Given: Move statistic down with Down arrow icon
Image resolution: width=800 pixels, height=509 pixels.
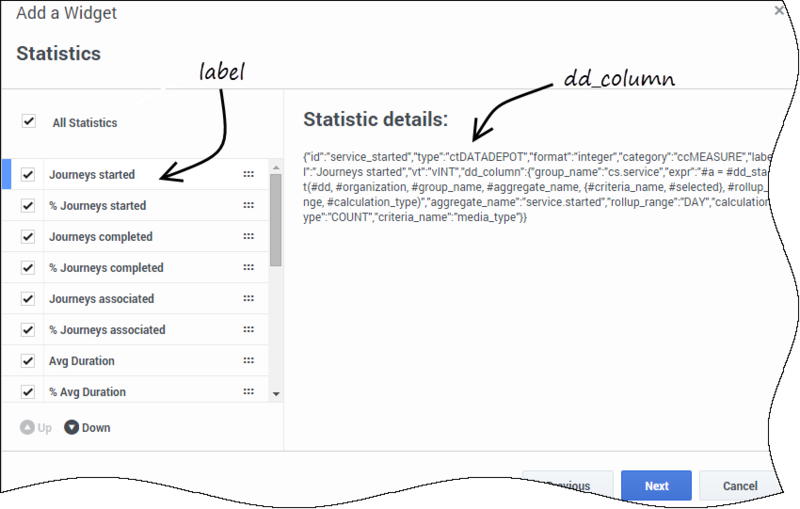Looking at the screenshot, I should [x=71, y=427].
